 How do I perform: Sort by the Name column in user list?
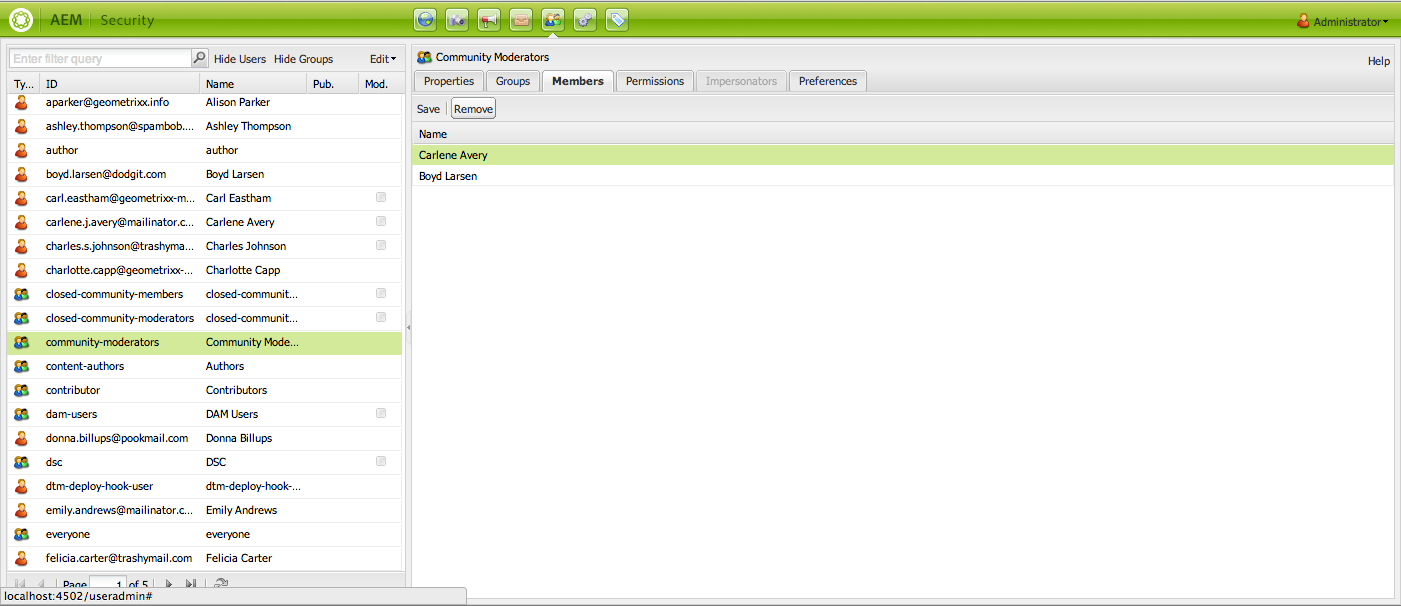(x=253, y=84)
